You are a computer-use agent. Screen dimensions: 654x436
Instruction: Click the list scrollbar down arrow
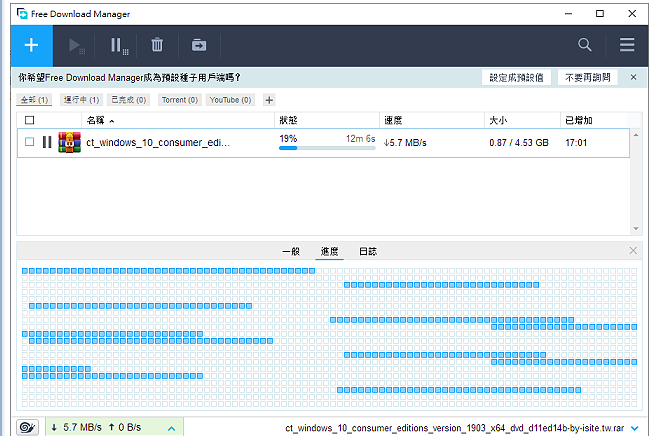click(636, 229)
